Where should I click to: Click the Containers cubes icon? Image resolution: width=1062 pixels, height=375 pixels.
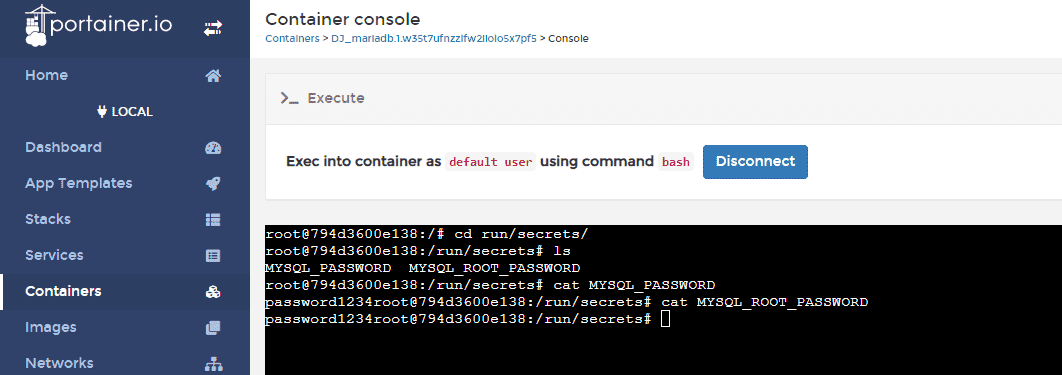pyautogui.click(x=213, y=292)
